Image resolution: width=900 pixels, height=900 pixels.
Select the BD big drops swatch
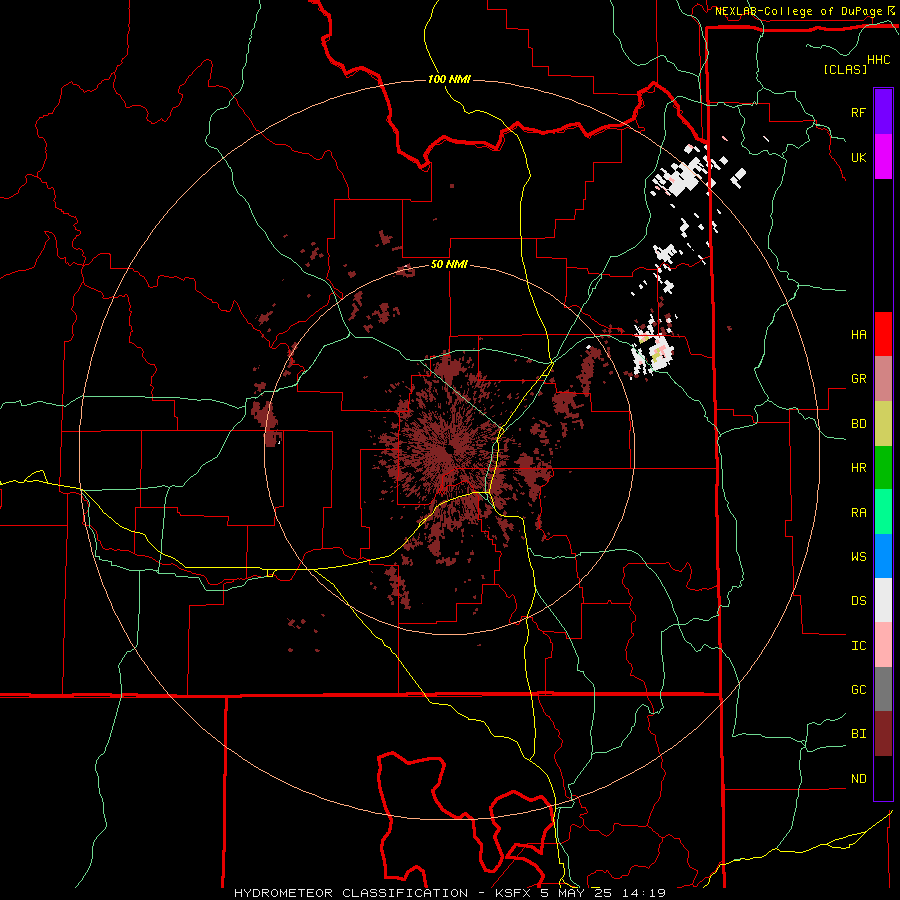pos(883,424)
